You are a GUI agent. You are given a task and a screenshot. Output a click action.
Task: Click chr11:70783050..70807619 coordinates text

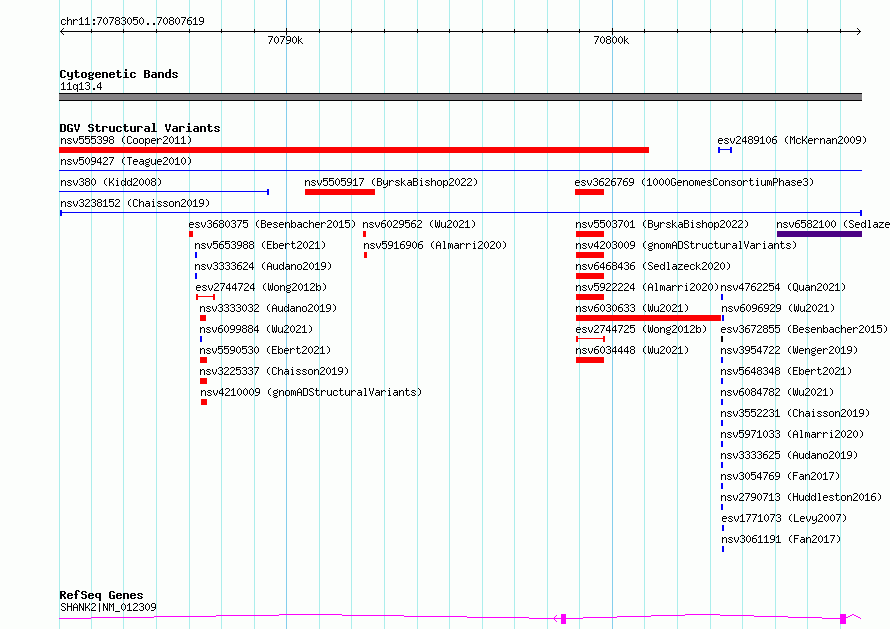tap(132, 21)
